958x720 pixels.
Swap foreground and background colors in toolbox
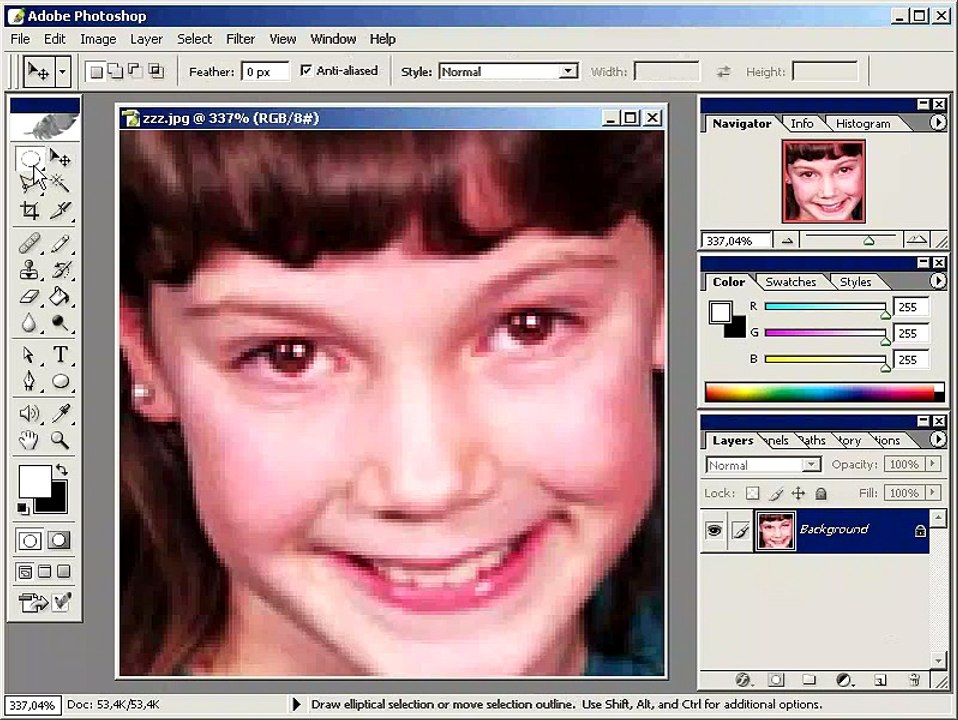coord(61,470)
